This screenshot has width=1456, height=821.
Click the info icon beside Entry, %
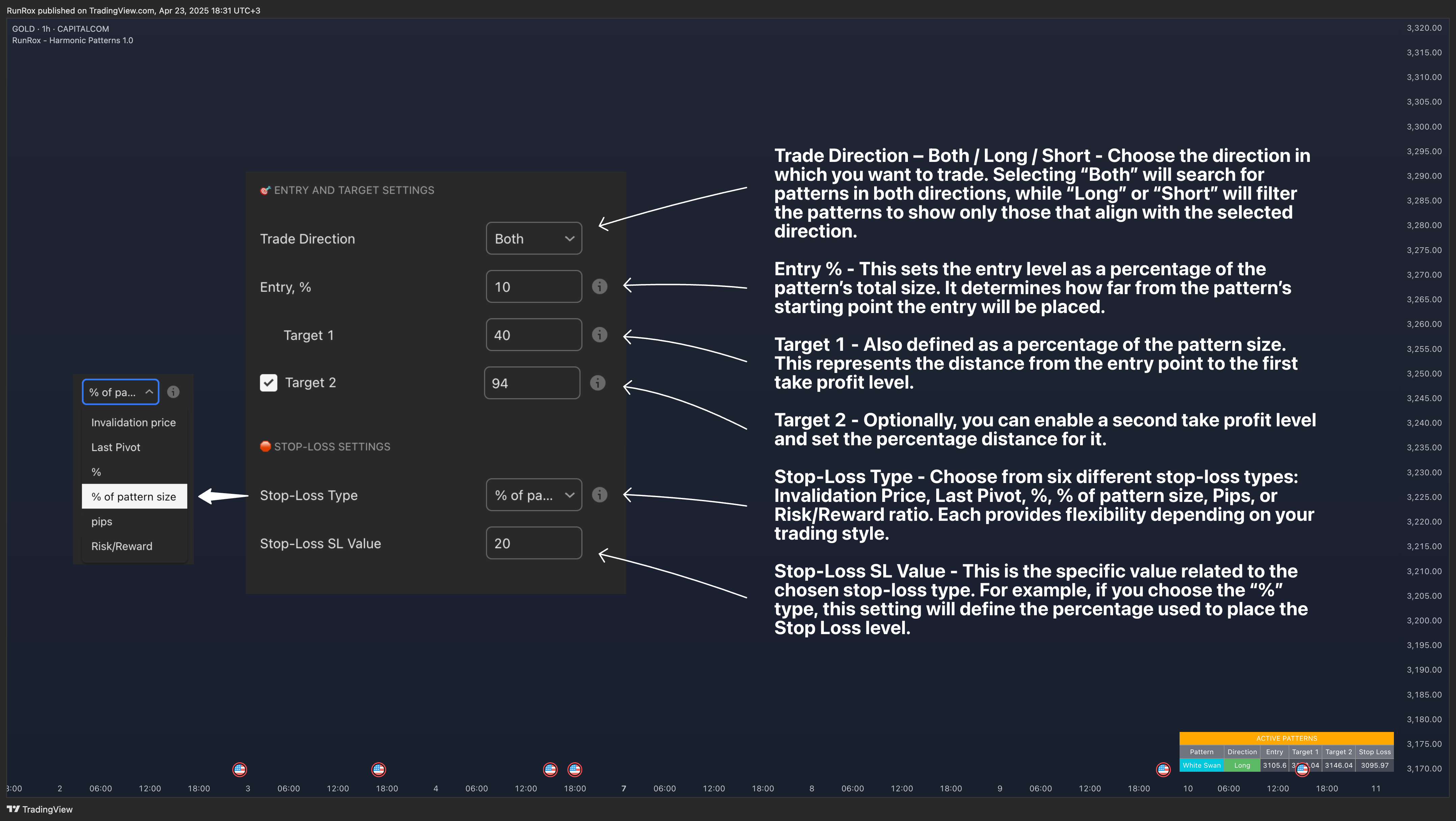[599, 286]
